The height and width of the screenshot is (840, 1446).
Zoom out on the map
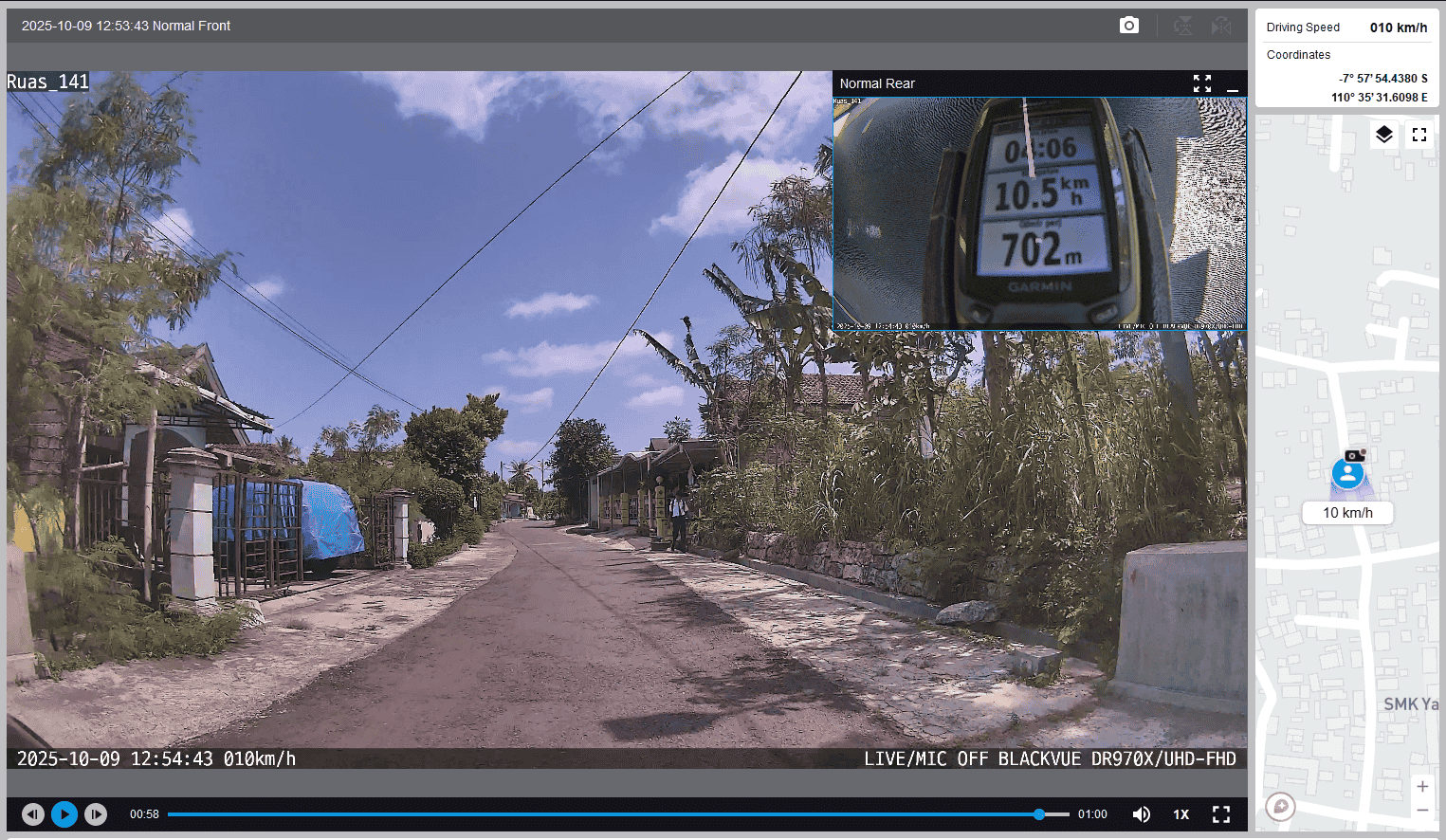pyautogui.click(x=1421, y=811)
